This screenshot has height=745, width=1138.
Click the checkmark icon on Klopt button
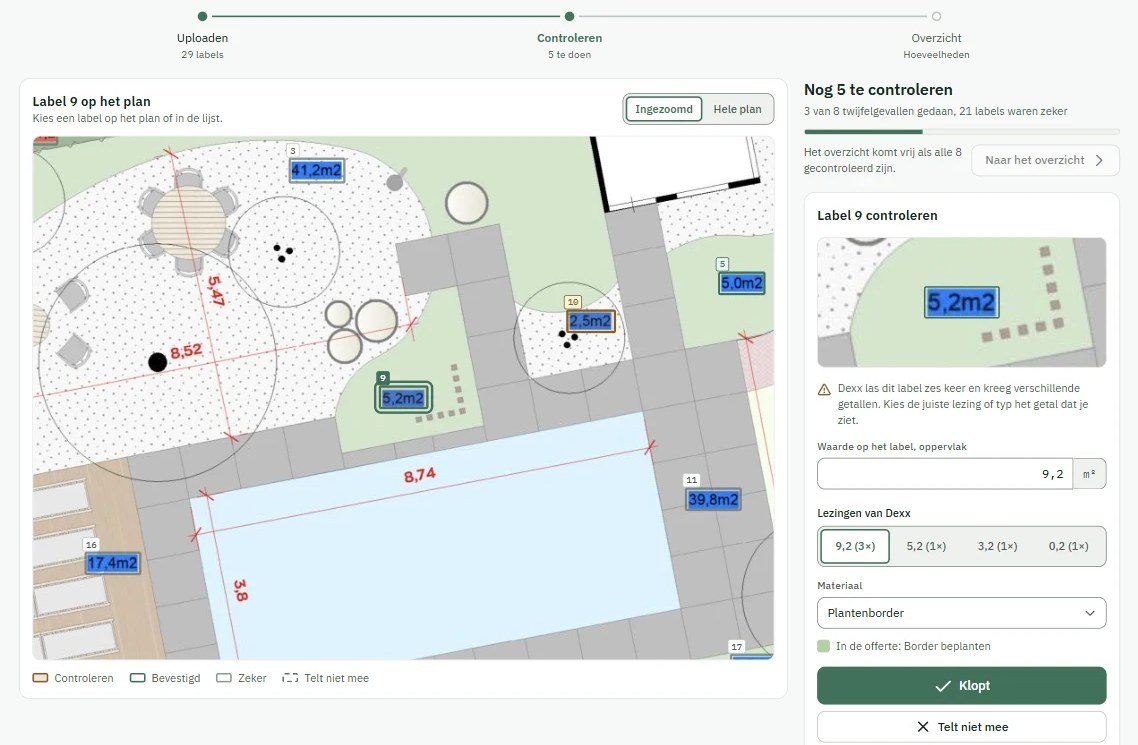click(943, 686)
